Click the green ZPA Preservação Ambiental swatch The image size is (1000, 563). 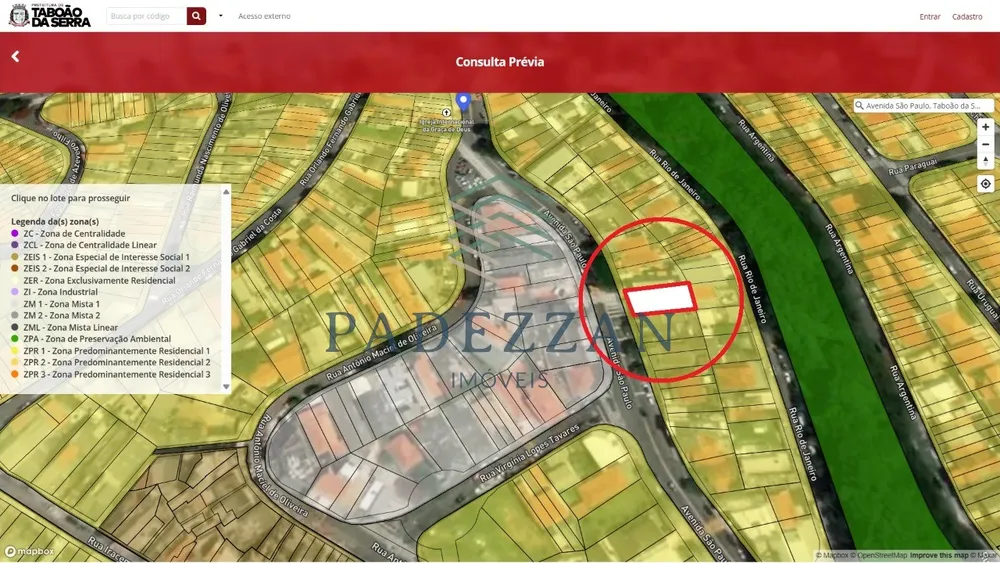tap(15, 339)
